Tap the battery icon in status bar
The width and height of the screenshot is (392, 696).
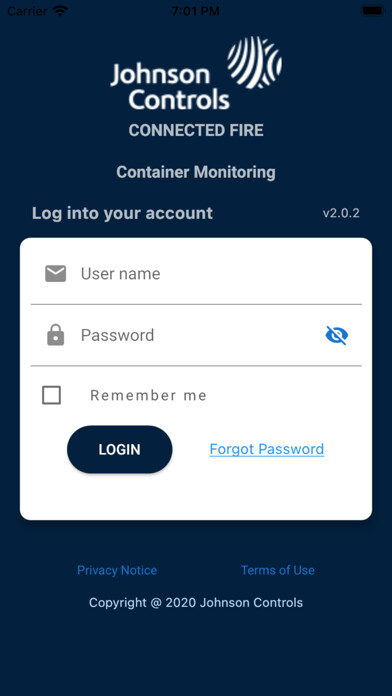(373, 11)
